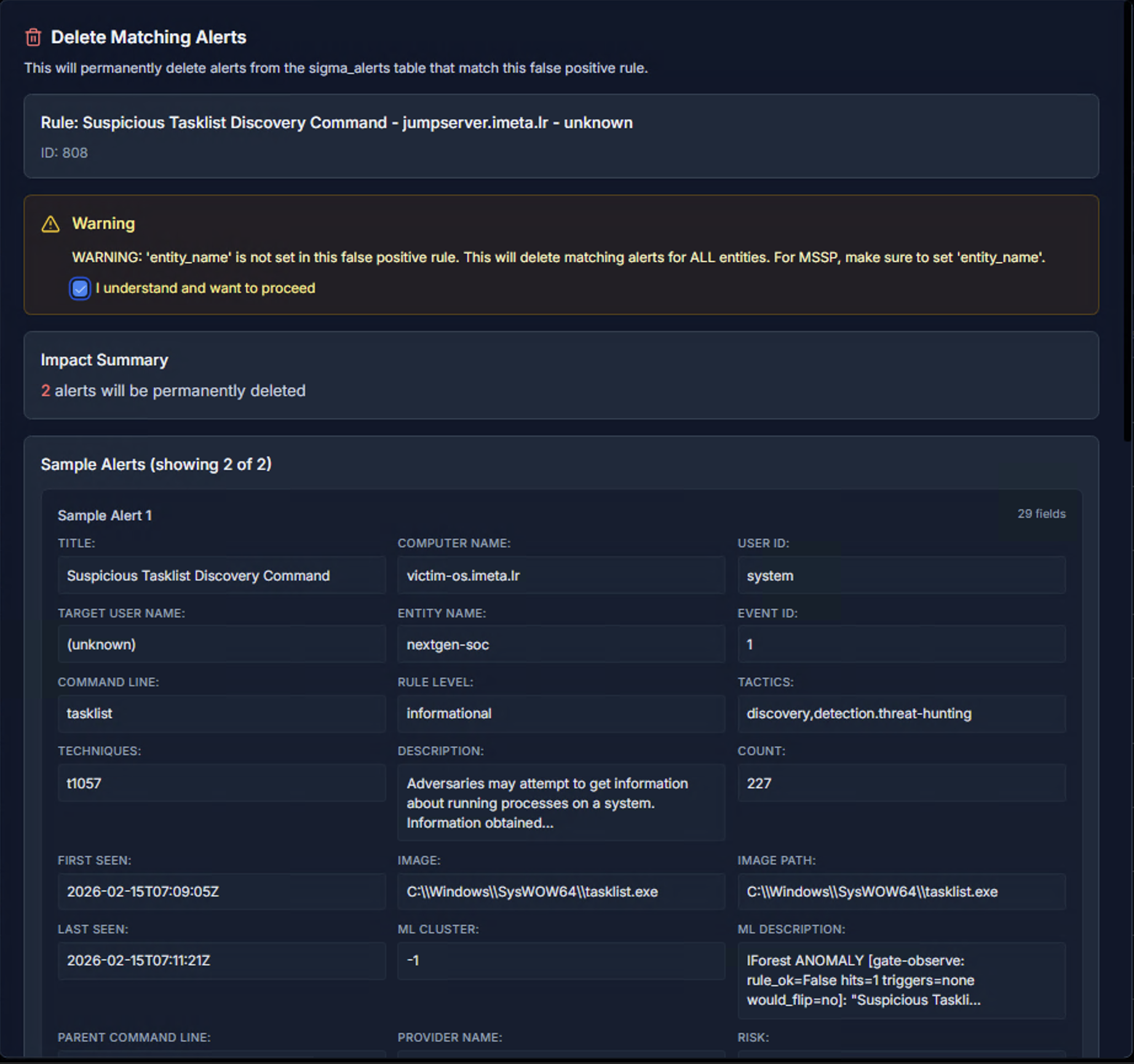Click the warning triangle icon
This screenshot has width=1134, height=1064.
(x=51, y=224)
